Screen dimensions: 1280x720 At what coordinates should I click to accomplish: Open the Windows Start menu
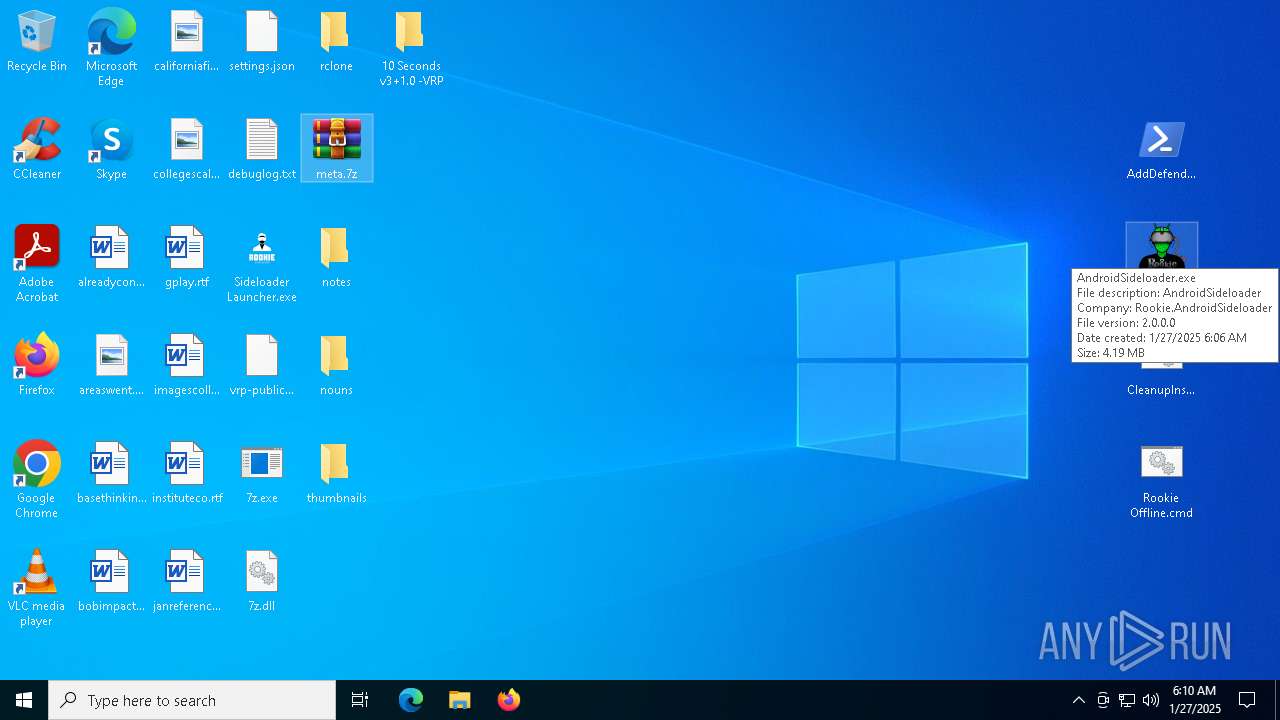[x=24, y=700]
